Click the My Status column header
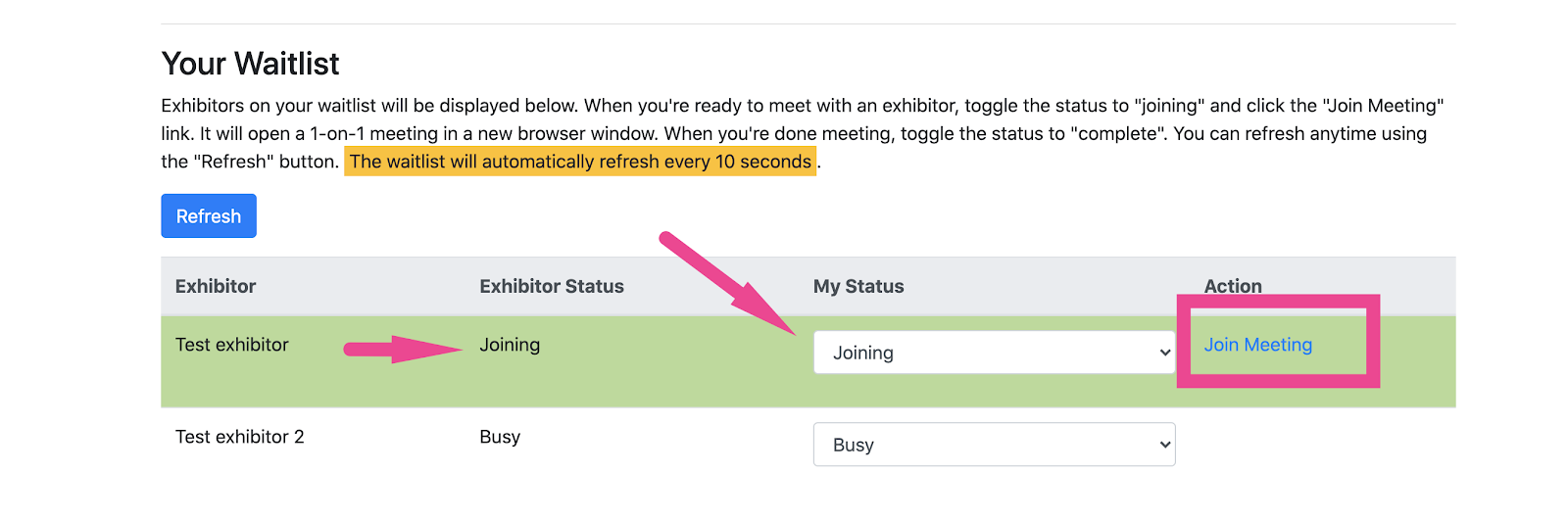This screenshot has width=1568, height=519. click(x=858, y=286)
